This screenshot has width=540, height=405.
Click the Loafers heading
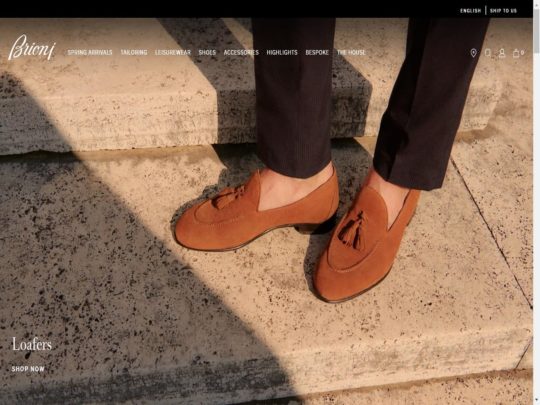click(x=32, y=344)
